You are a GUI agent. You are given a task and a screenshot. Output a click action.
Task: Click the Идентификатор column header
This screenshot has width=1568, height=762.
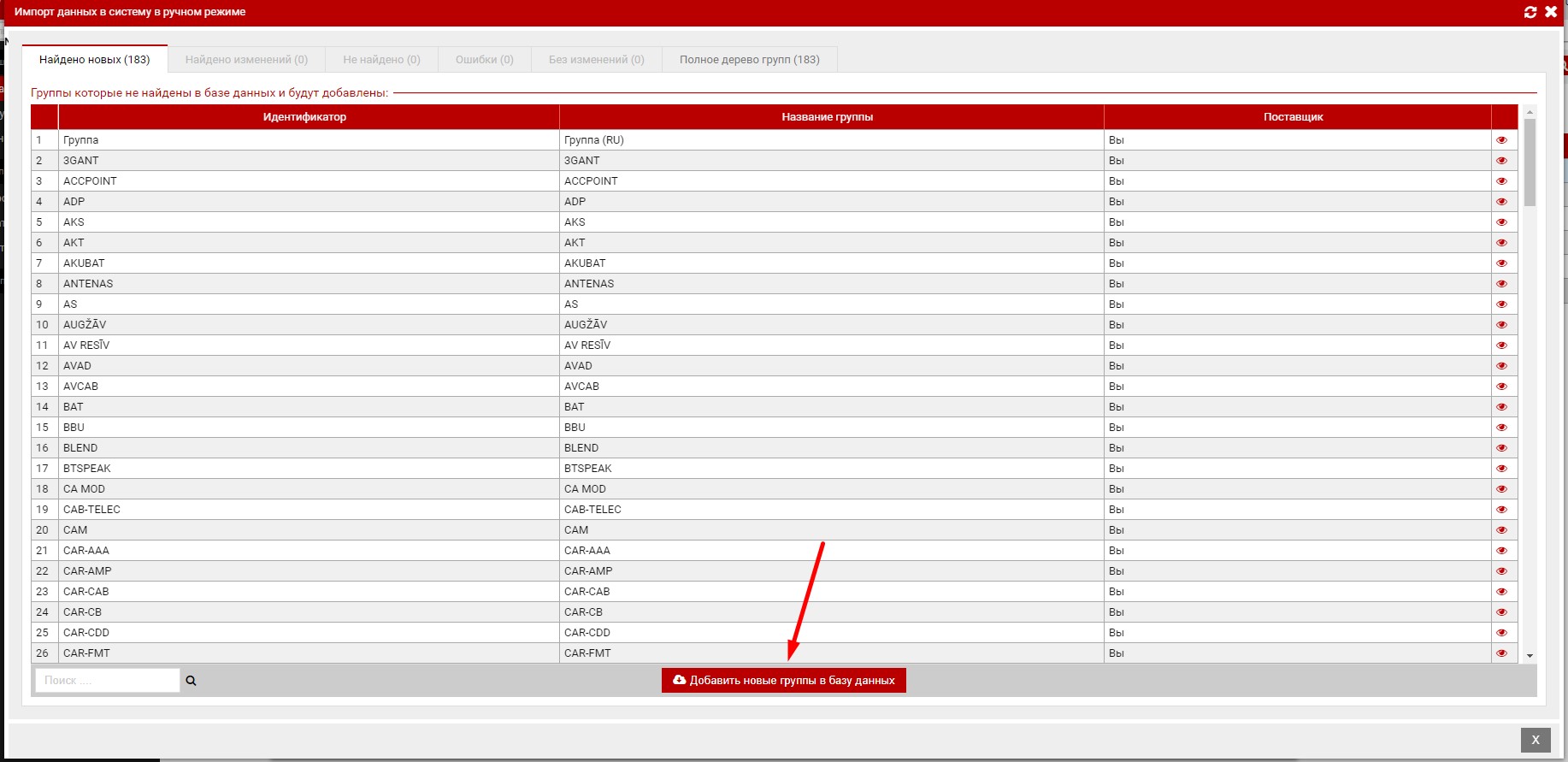(305, 117)
